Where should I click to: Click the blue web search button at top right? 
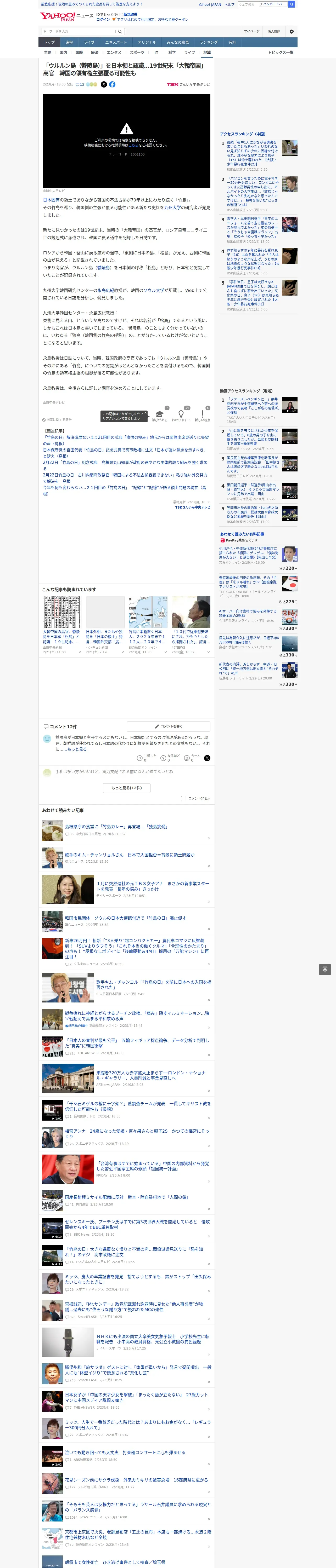coord(292,4)
